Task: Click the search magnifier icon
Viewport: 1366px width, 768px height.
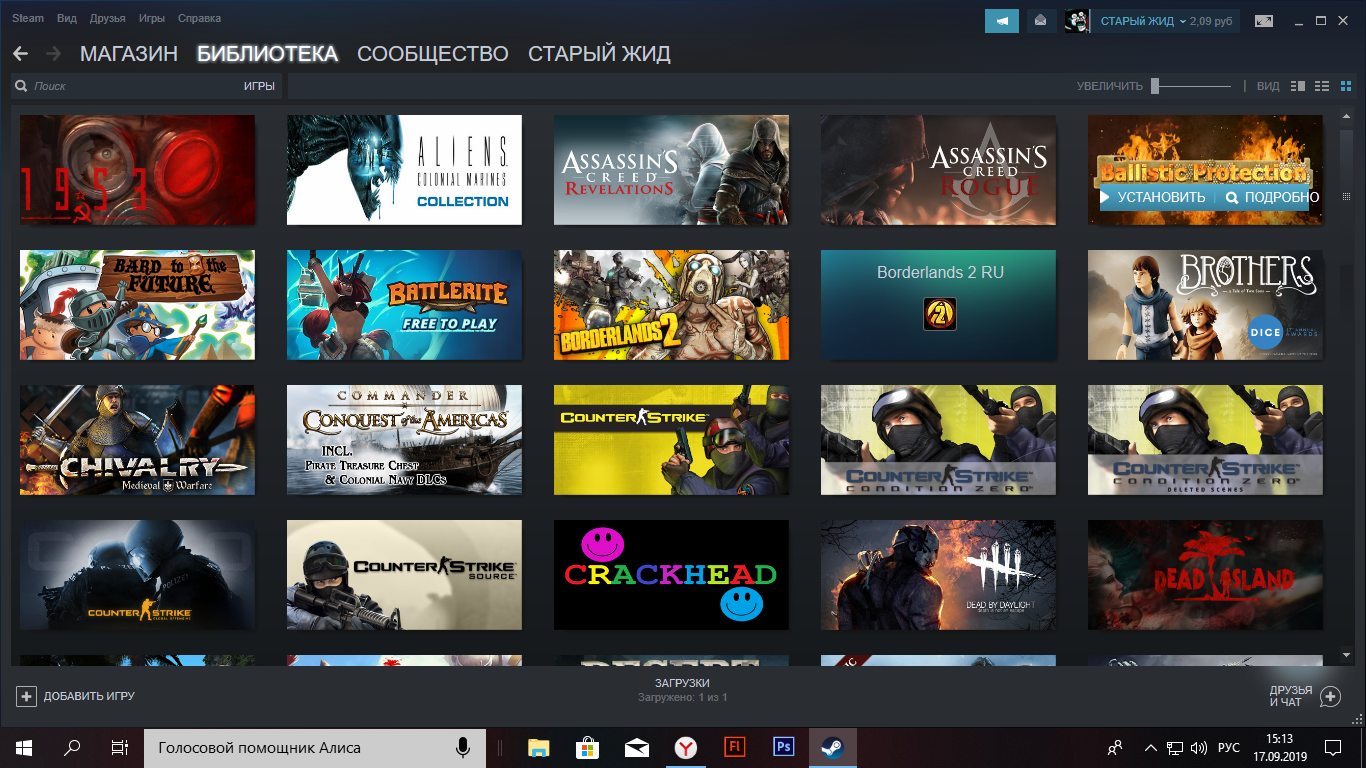Action: pyautogui.click(x=21, y=86)
